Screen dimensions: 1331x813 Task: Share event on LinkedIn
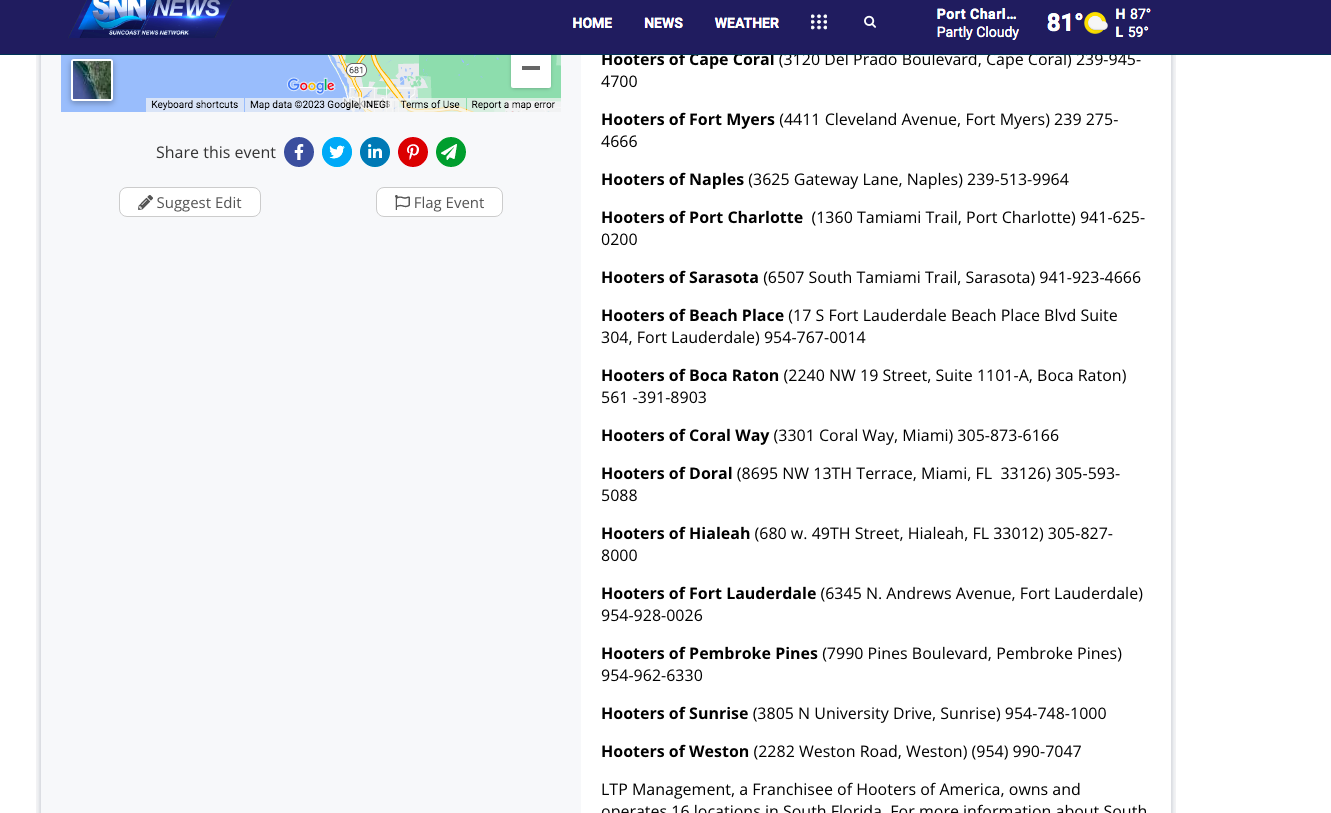(x=375, y=152)
